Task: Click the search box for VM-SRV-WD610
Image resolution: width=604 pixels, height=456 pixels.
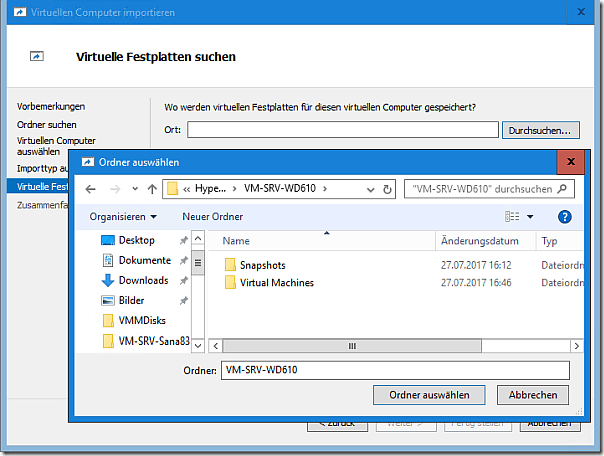Action: click(490, 189)
